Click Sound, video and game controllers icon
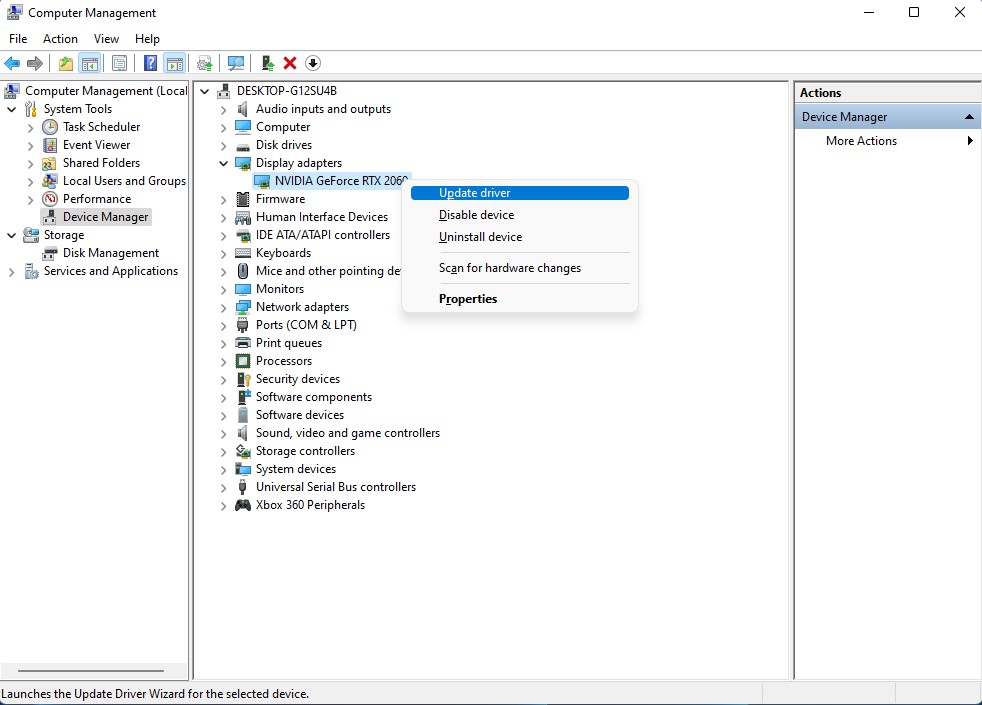This screenshot has height=705, width=982. pyautogui.click(x=243, y=433)
